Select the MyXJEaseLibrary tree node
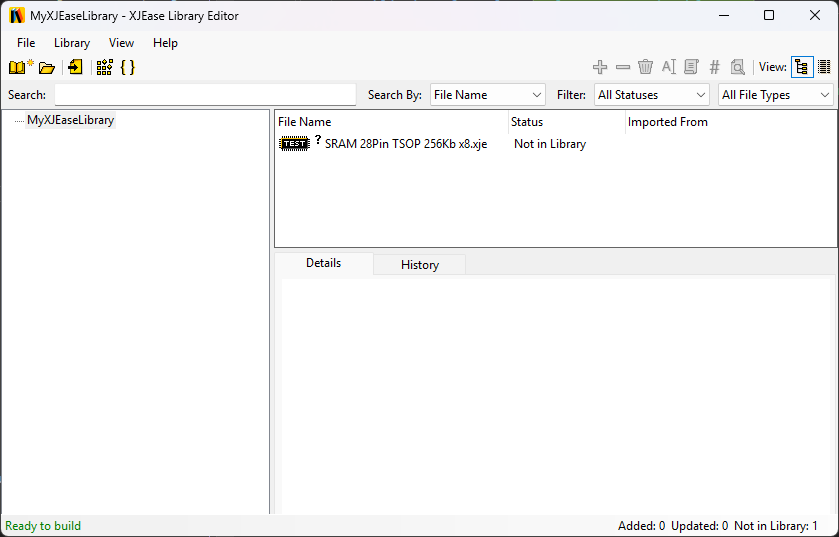Screen dimensions: 839x537 [70, 120]
